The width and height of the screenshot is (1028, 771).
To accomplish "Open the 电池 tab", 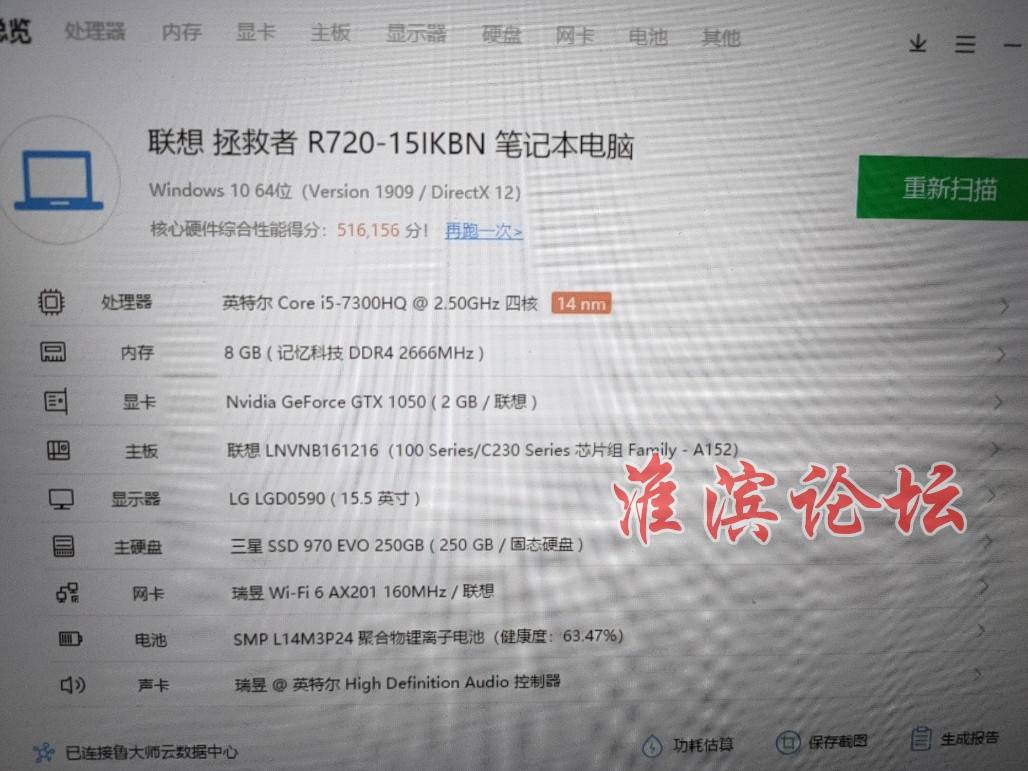I will [648, 37].
